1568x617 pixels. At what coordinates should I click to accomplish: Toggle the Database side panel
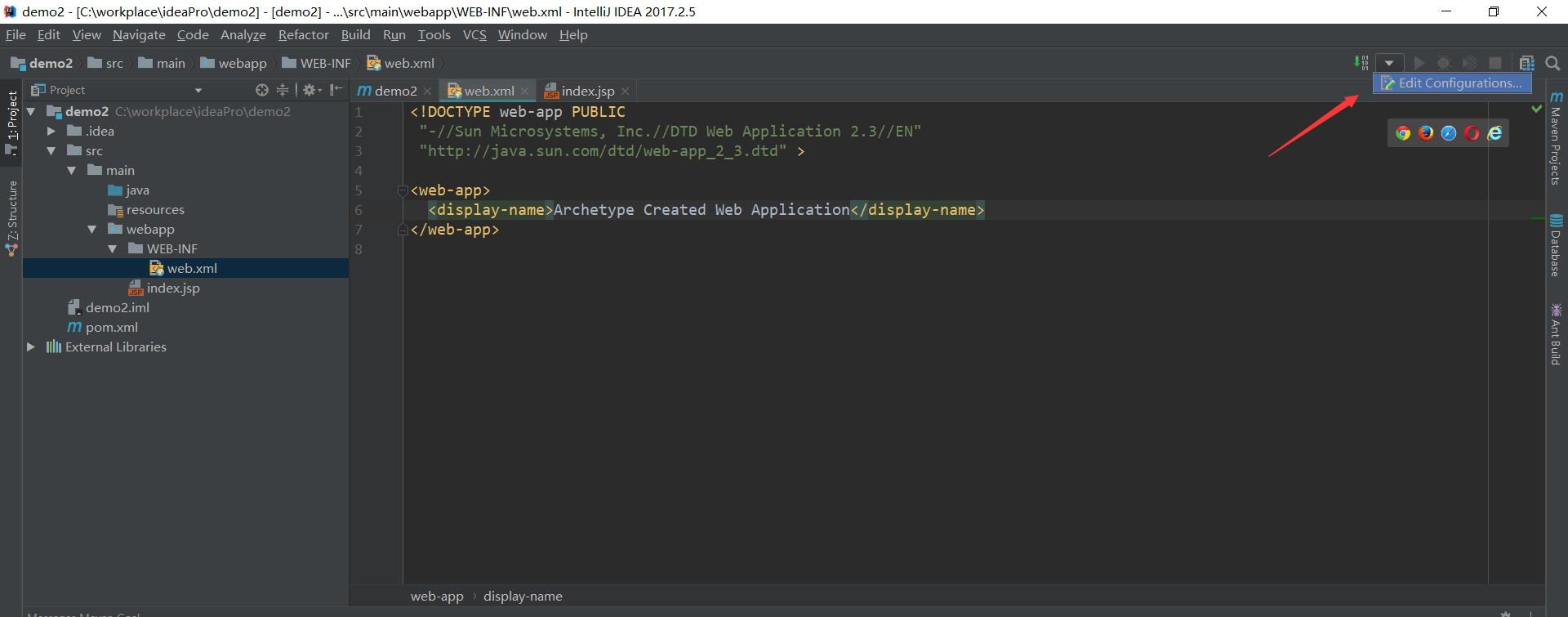pos(1556,246)
